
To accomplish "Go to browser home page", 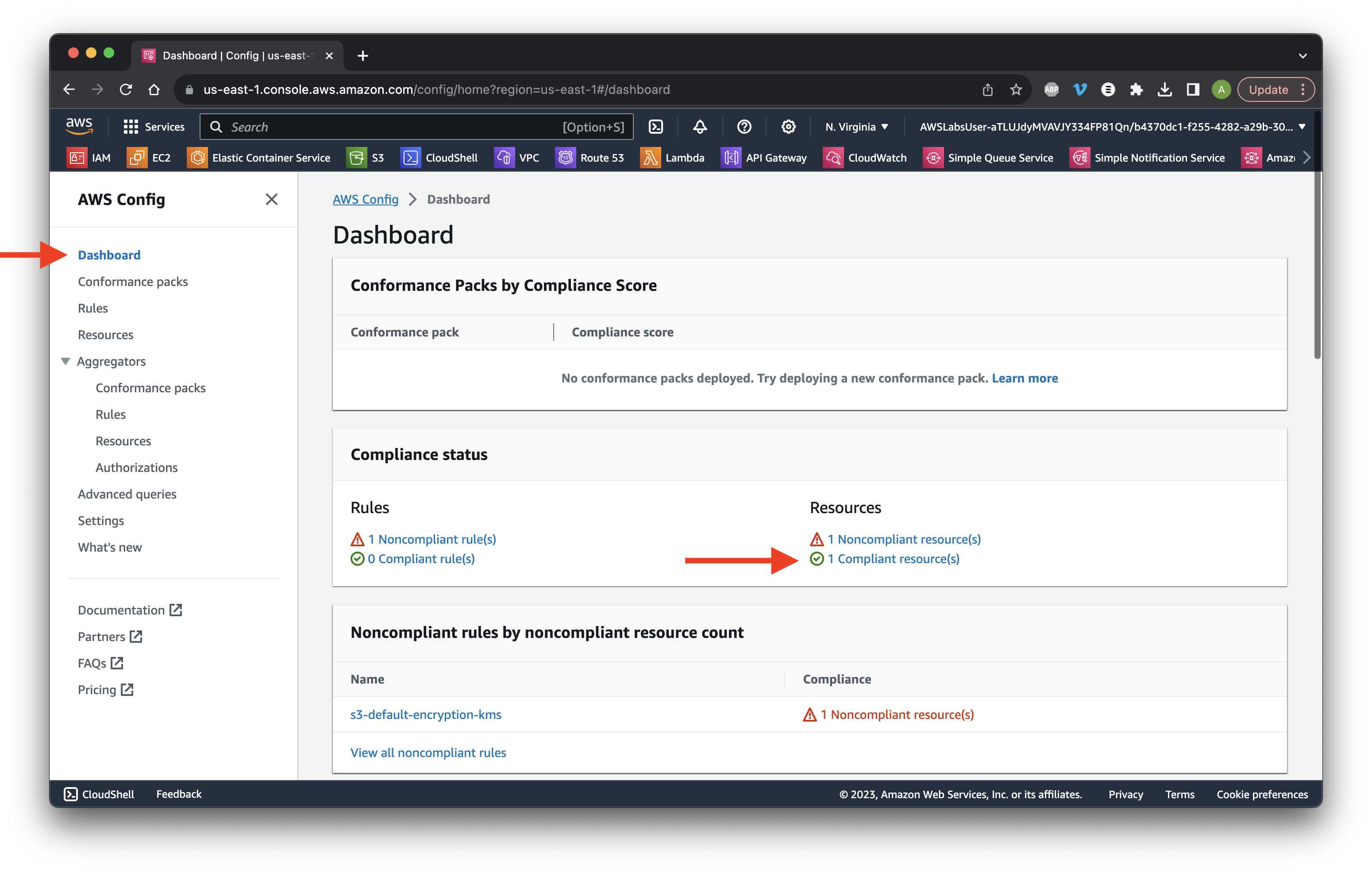I will coord(154,89).
